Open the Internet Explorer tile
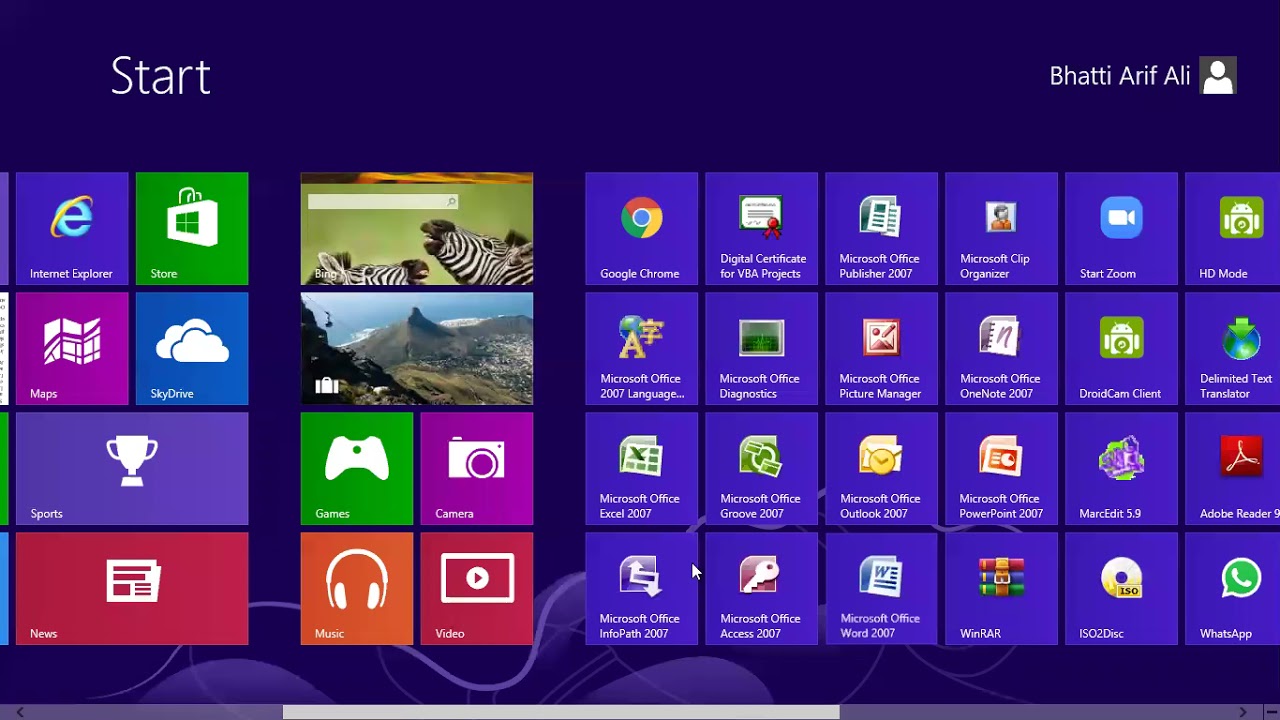 point(72,229)
